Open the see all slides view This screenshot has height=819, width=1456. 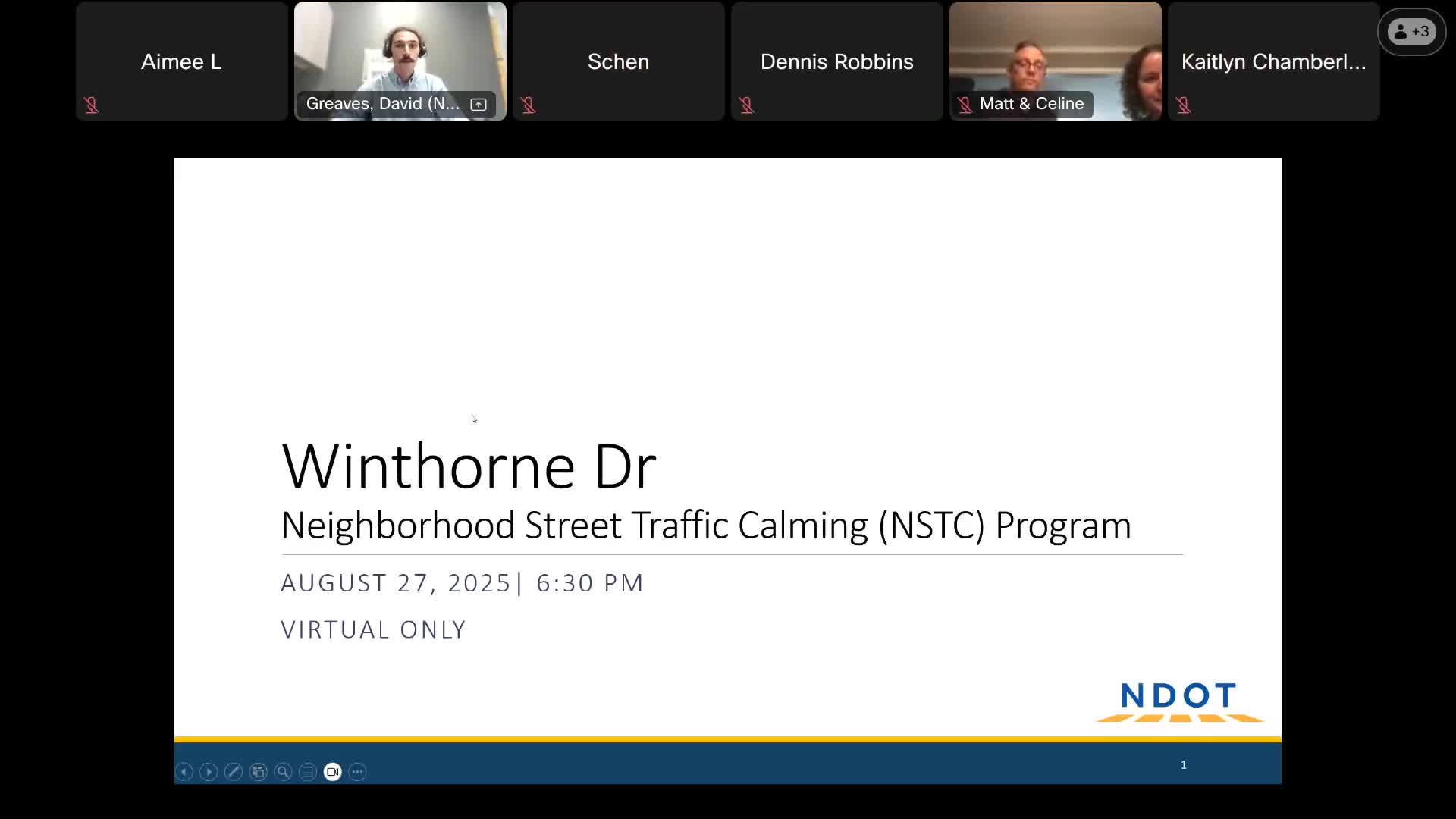coord(259,772)
